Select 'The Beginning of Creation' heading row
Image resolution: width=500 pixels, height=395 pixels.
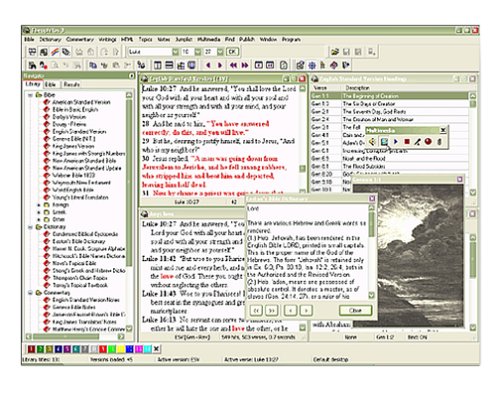click(389, 96)
